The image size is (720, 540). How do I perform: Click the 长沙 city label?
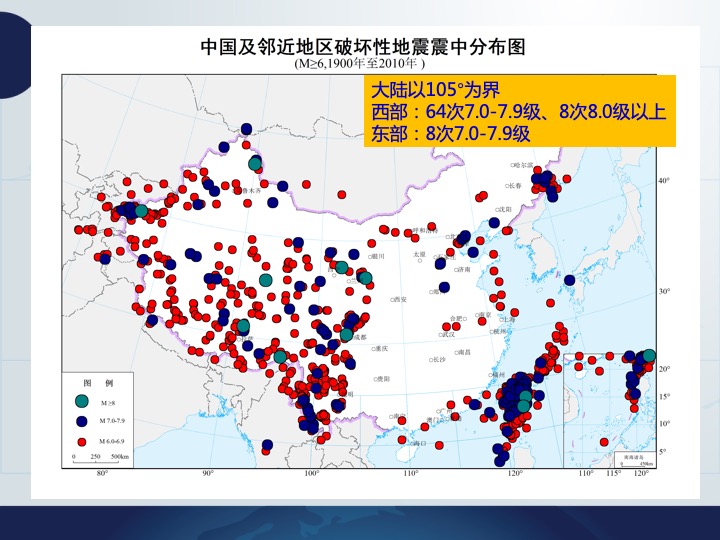click(x=438, y=360)
